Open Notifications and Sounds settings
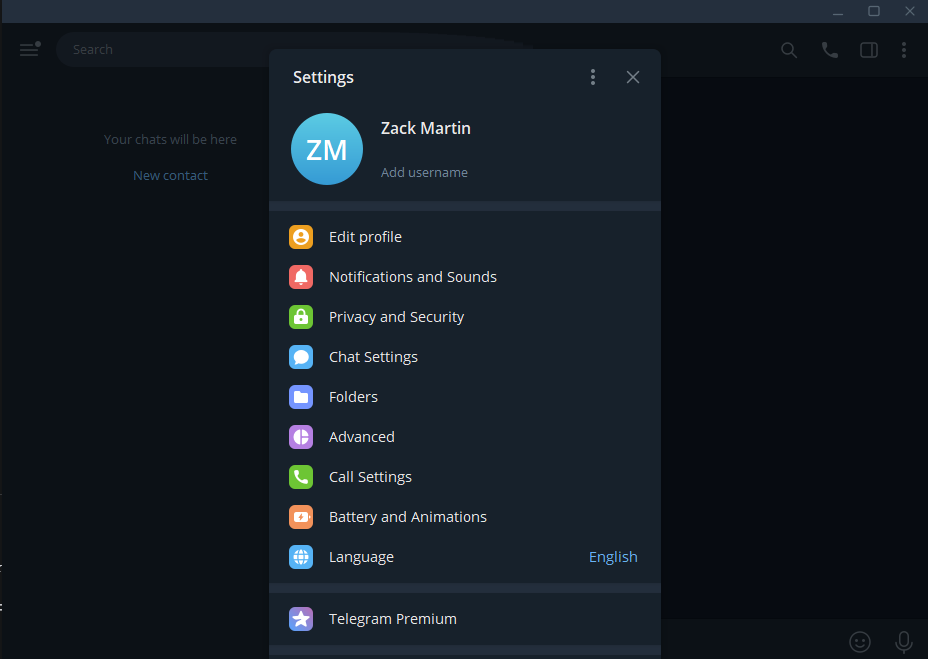This screenshot has width=928, height=659. (465, 277)
